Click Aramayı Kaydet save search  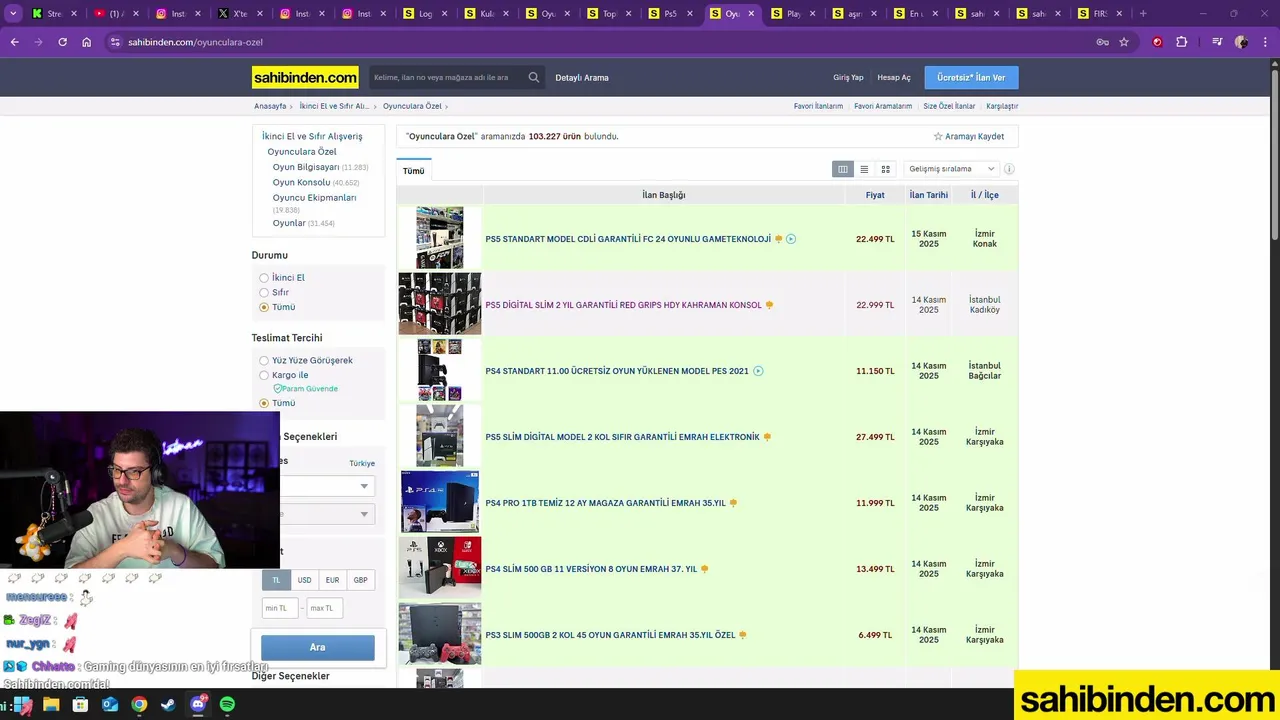coord(969,136)
